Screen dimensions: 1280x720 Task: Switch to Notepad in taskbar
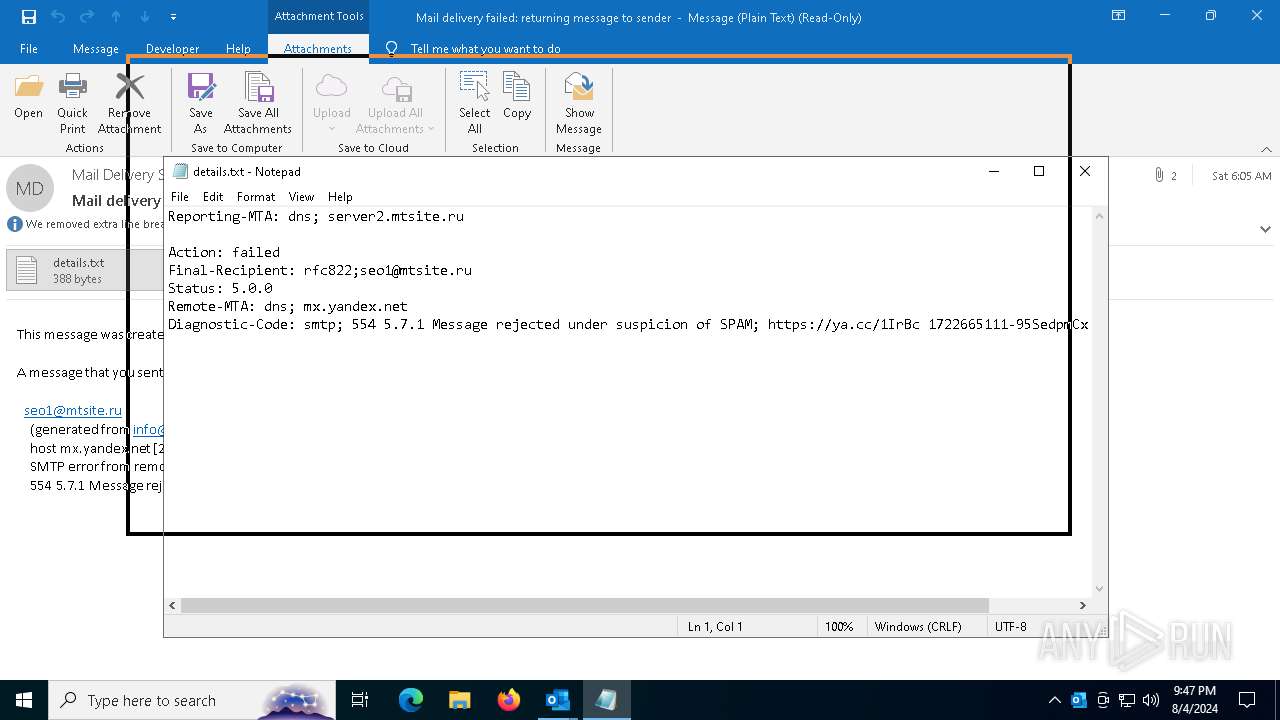tap(606, 700)
